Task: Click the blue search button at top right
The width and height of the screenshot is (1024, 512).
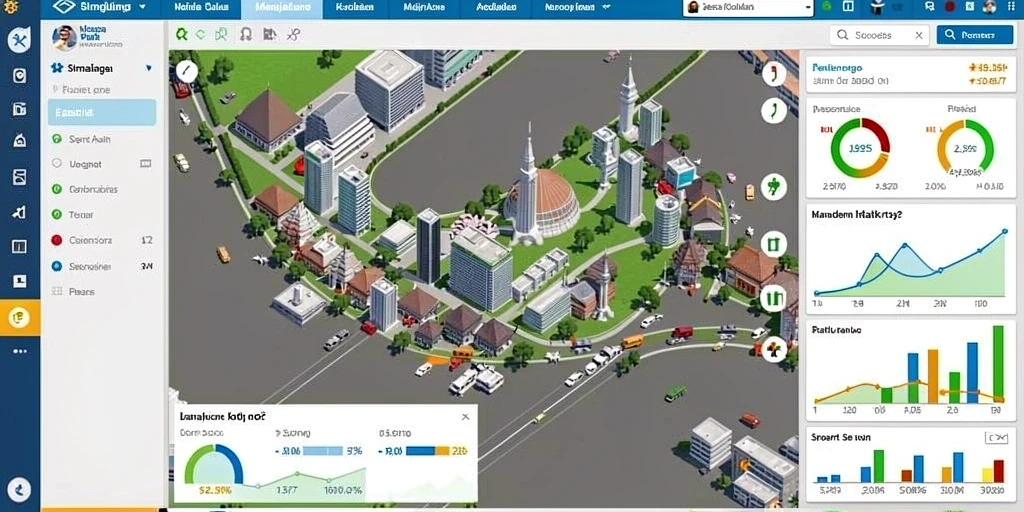Action: [975, 35]
